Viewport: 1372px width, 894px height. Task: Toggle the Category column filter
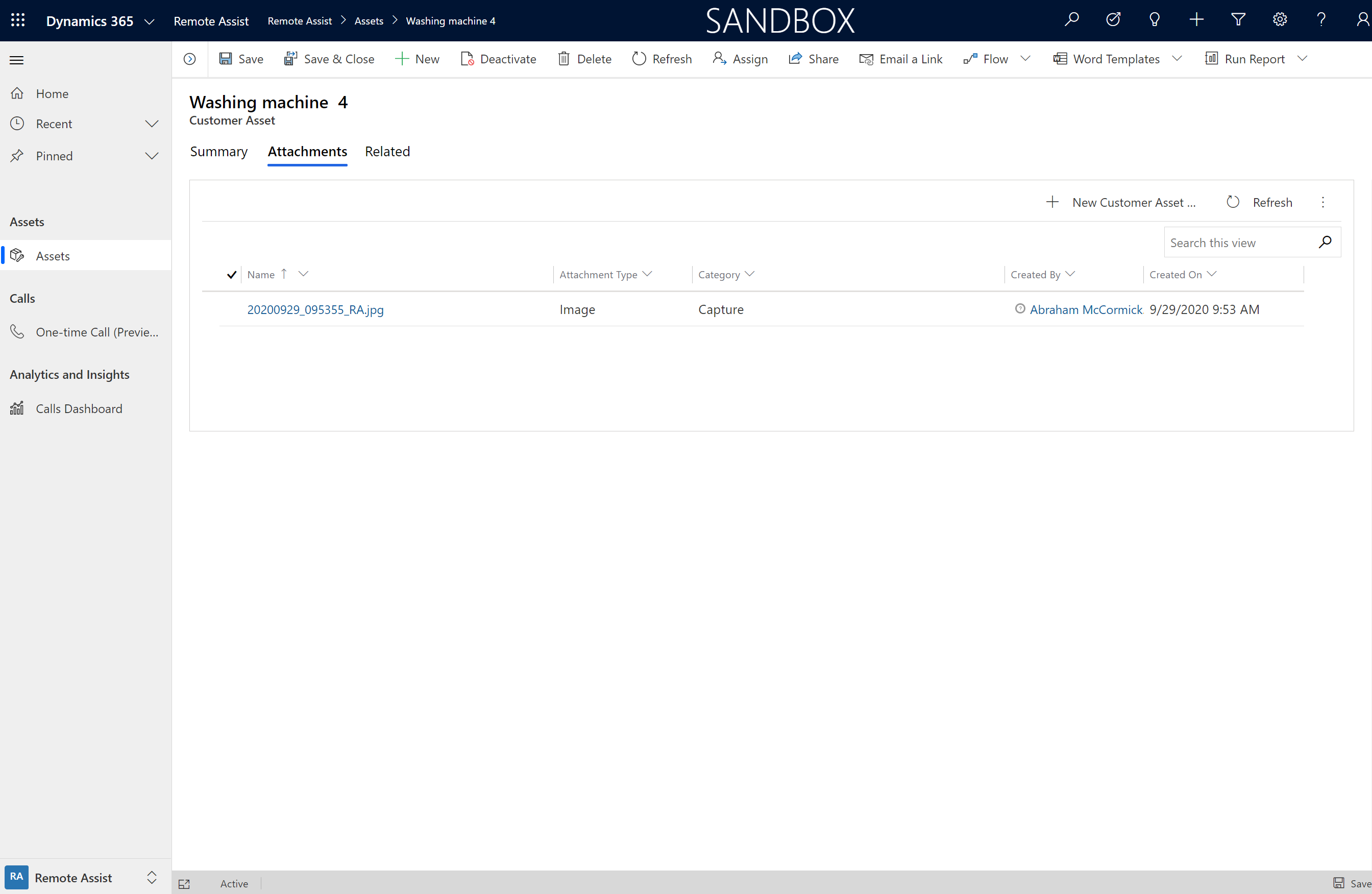point(749,274)
